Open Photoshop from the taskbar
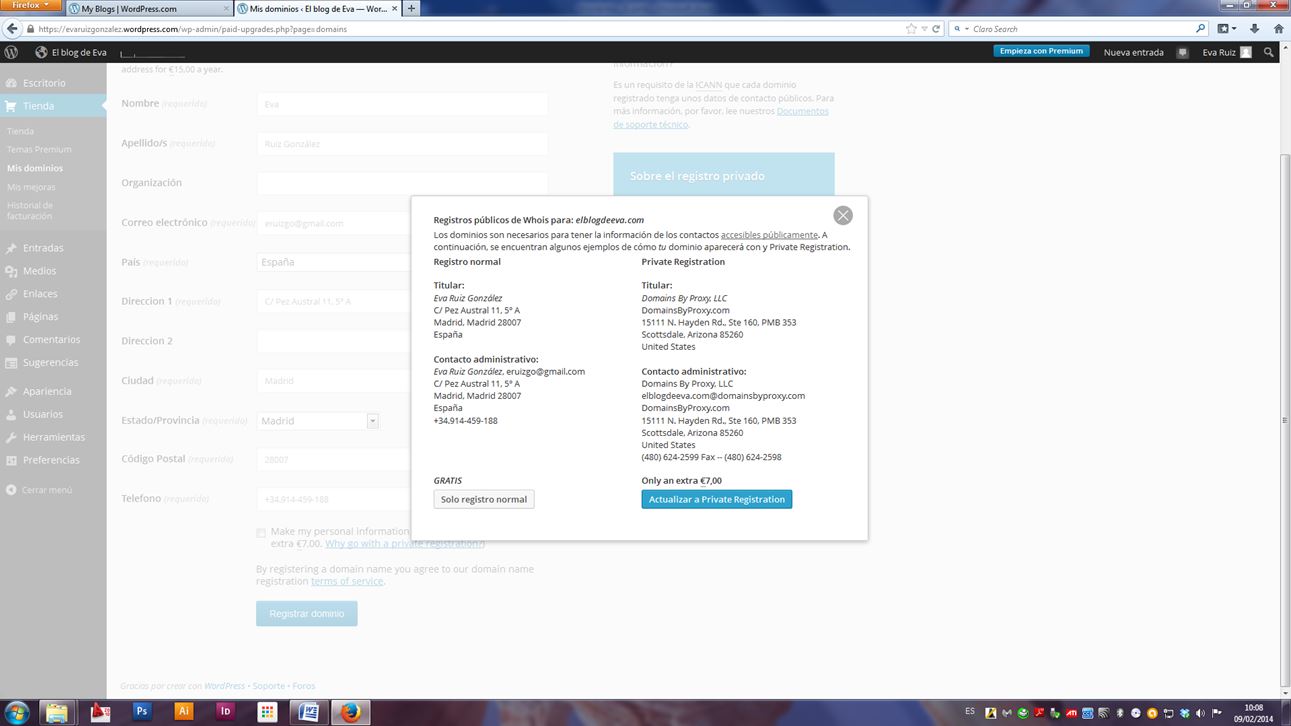 (142, 711)
